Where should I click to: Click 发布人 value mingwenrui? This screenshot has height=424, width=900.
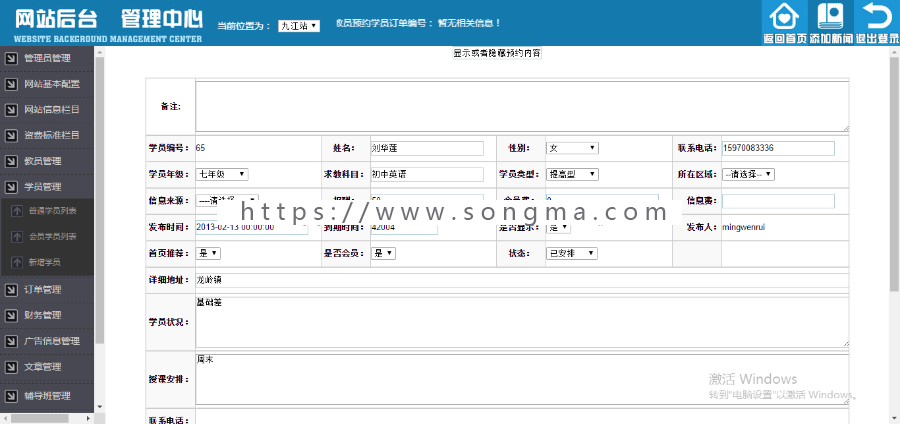[x=743, y=227]
